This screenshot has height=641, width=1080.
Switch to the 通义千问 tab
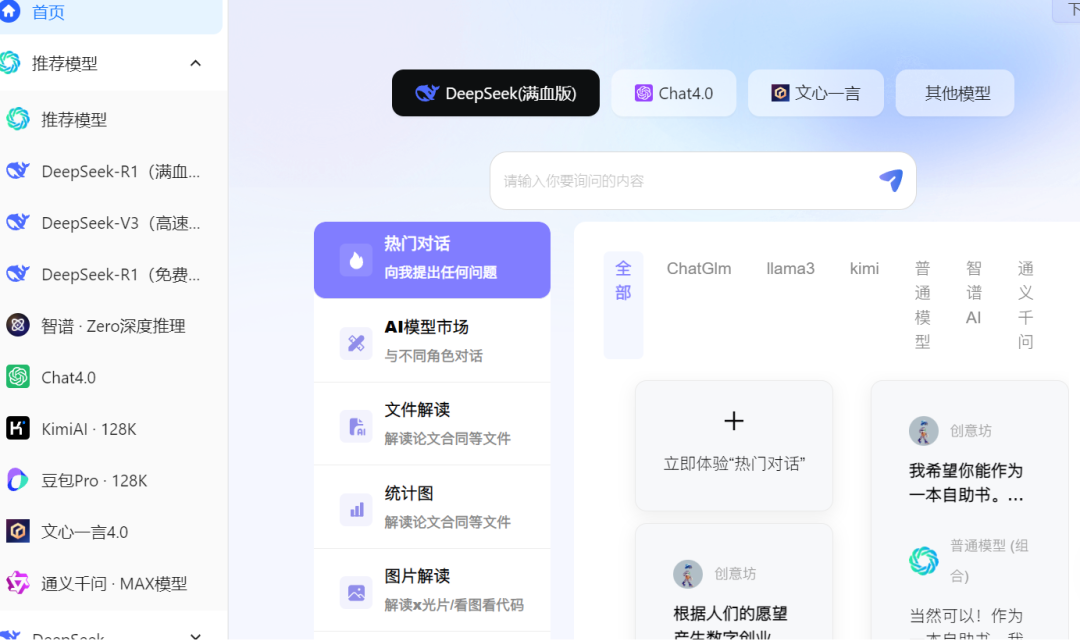tap(1026, 305)
